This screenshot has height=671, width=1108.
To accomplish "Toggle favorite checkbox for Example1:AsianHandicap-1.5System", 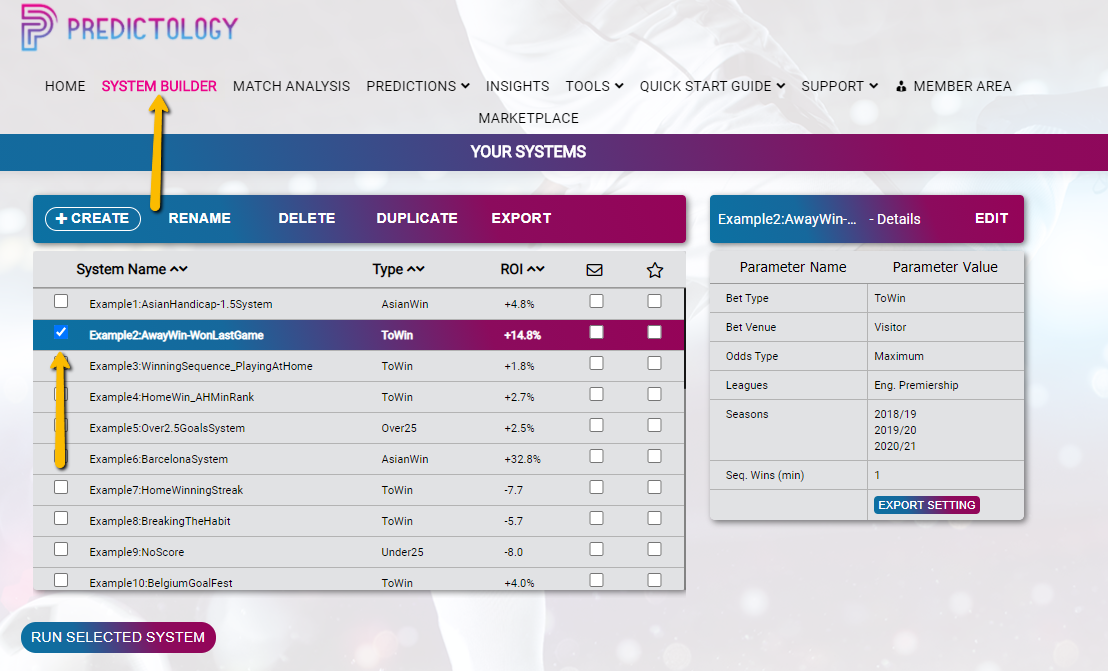I will click(x=654, y=301).
